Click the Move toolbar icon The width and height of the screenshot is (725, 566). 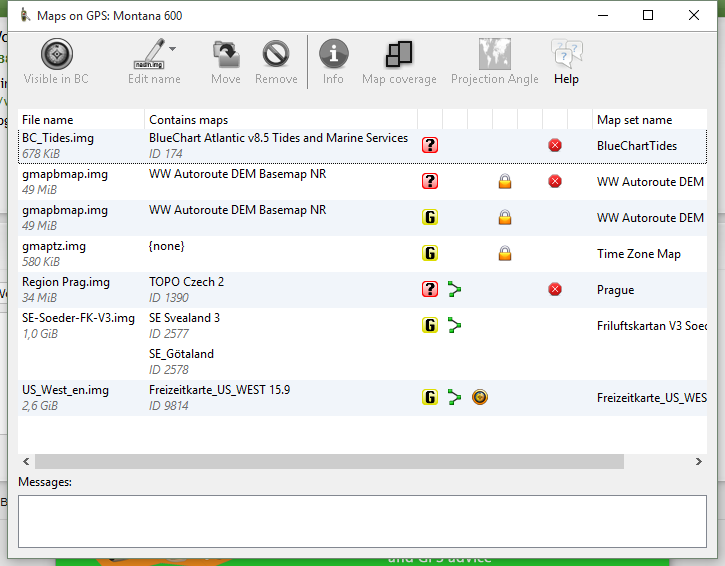tap(226, 54)
